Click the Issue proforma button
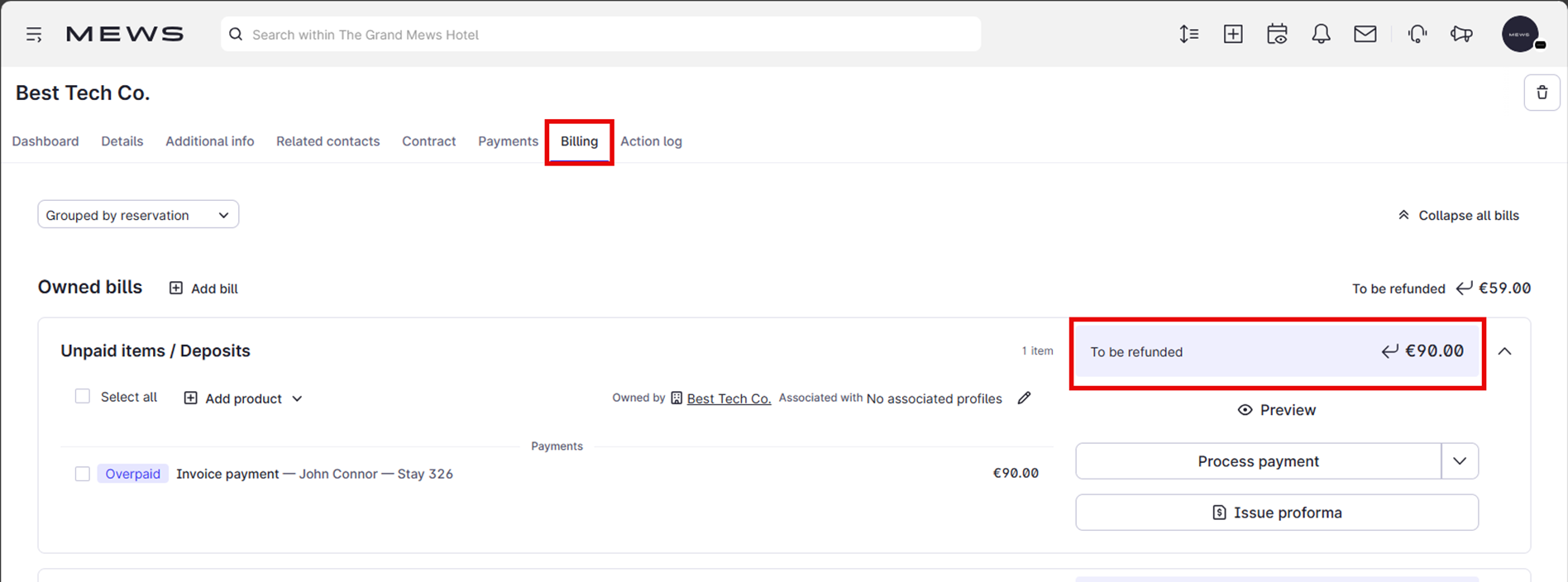Image resolution: width=1568 pixels, height=582 pixels. 1277,513
